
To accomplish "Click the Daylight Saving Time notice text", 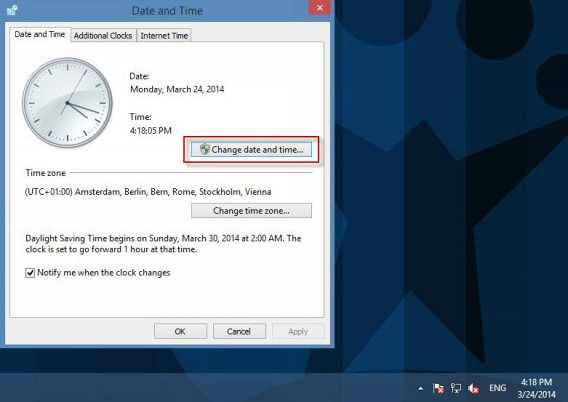I will (x=163, y=244).
